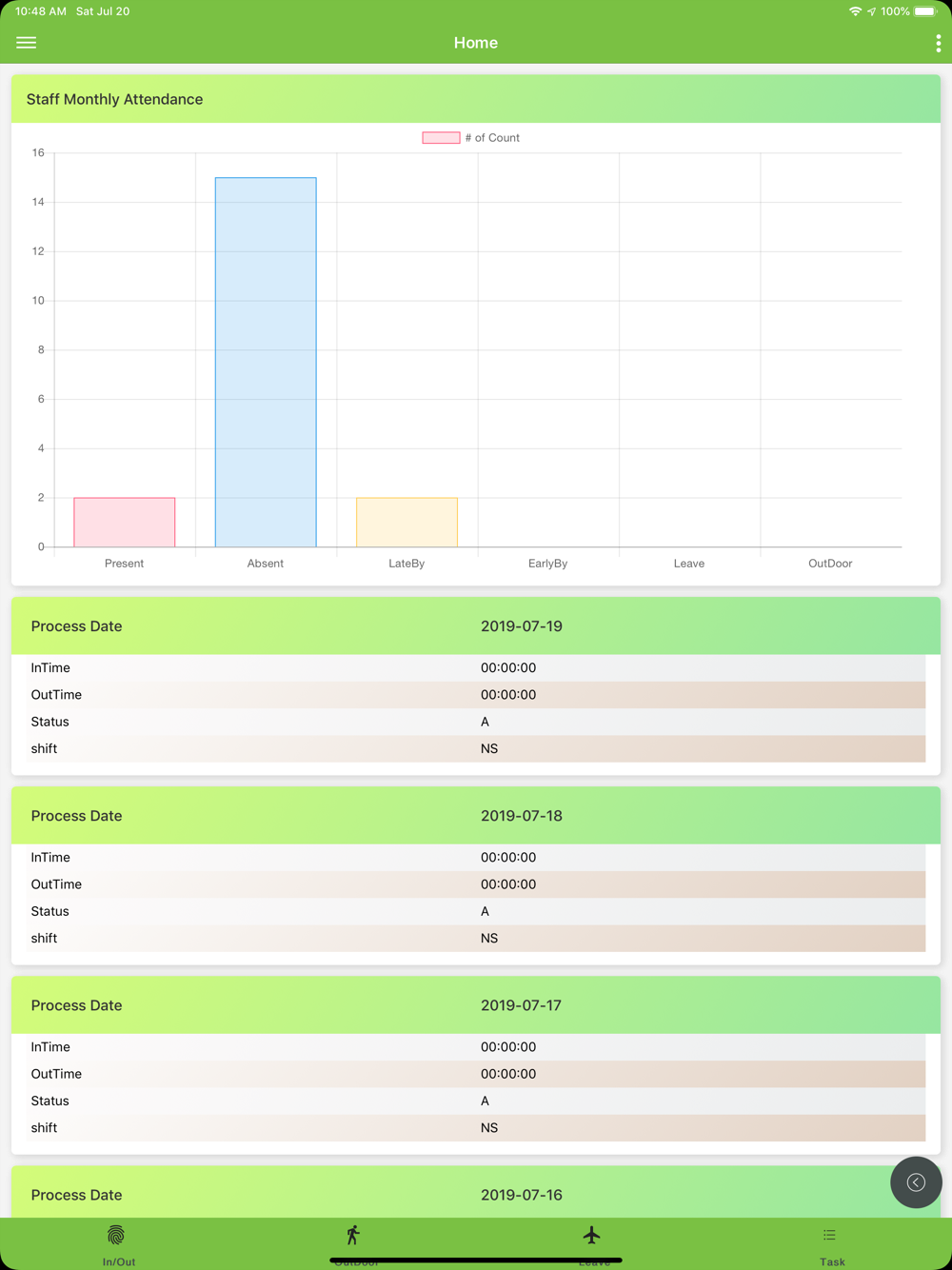Click Status row in the 2019-07-18 card
This screenshot has height=1270, width=952.
476,911
